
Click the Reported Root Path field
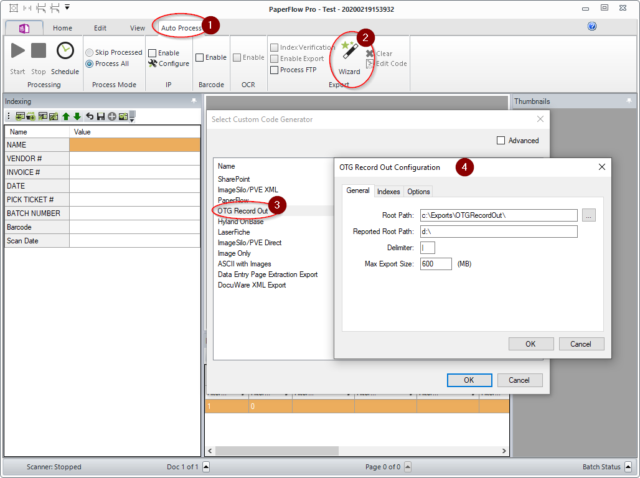coord(499,231)
